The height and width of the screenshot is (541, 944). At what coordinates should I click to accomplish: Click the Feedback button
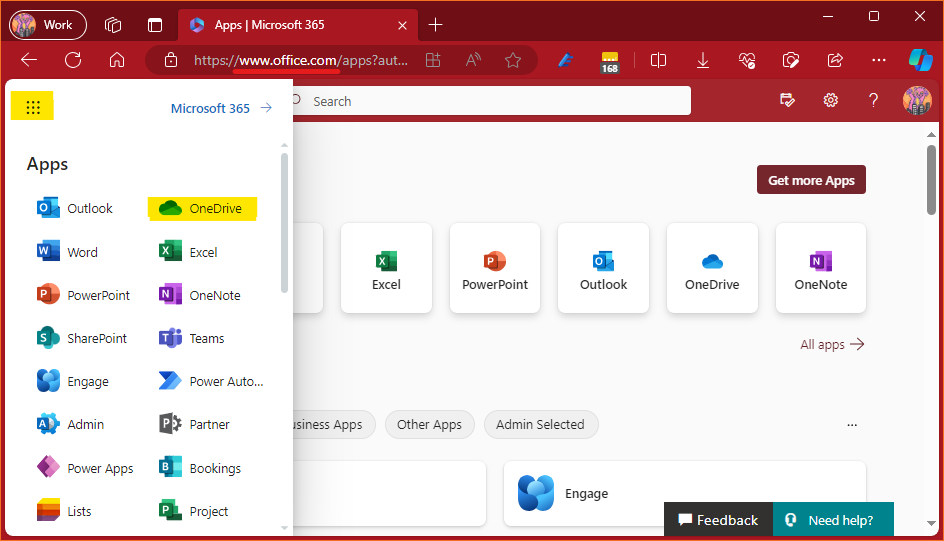pyautogui.click(x=718, y=520)
